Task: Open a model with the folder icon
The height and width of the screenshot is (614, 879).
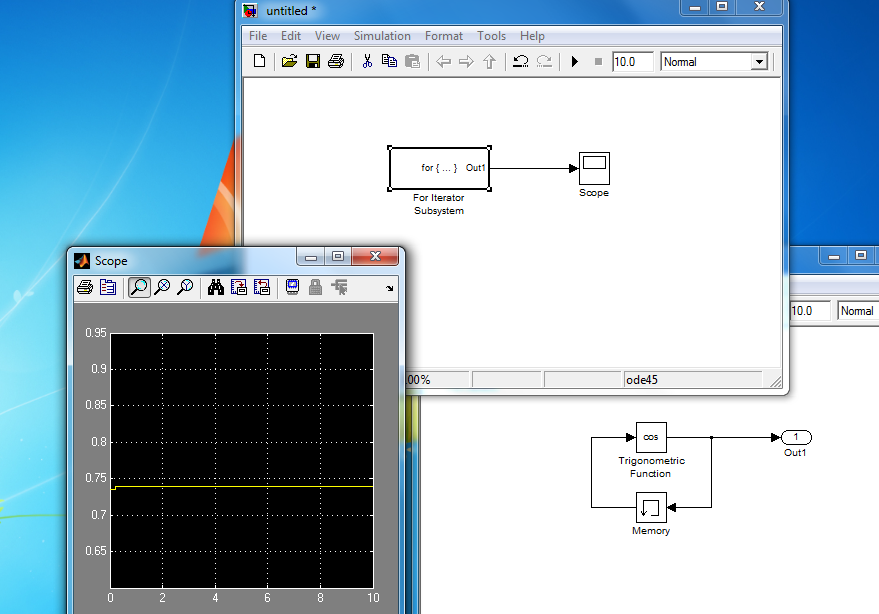Action: (289, 62)
